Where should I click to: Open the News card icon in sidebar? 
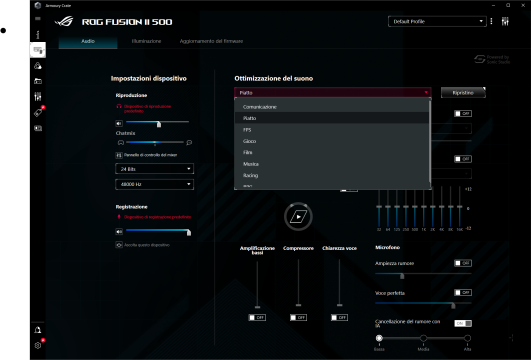coord(38,128)
